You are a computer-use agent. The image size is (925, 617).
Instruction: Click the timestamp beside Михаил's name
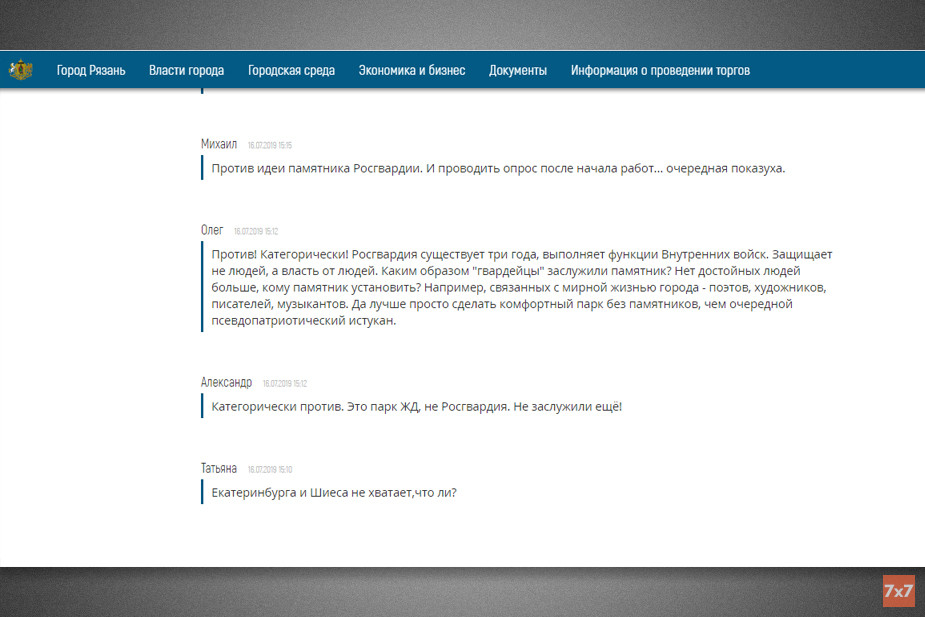point(270,145)
